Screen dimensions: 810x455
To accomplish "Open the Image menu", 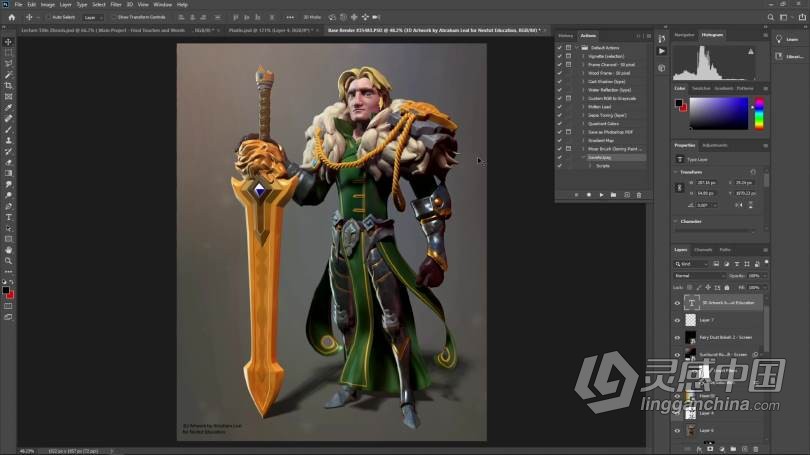I will (x=48, y=5).
